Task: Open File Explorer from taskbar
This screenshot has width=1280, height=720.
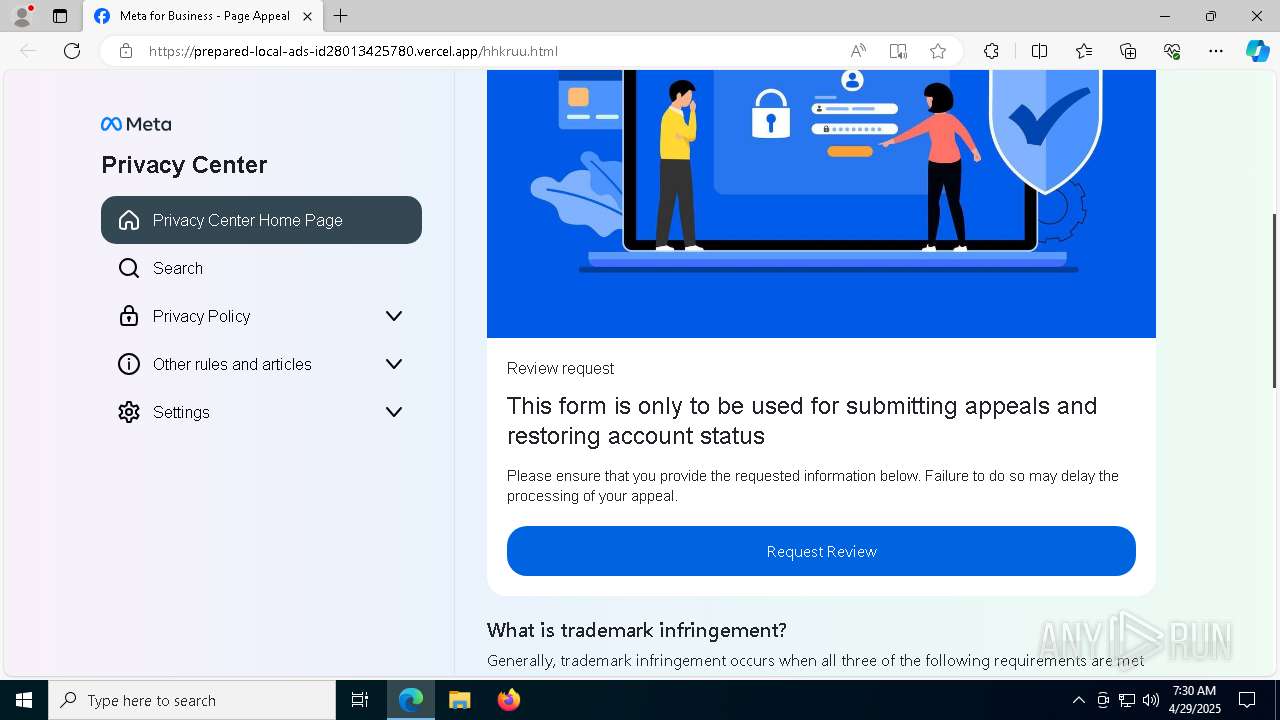Action: pyautogui.click(x=459, y=700)
